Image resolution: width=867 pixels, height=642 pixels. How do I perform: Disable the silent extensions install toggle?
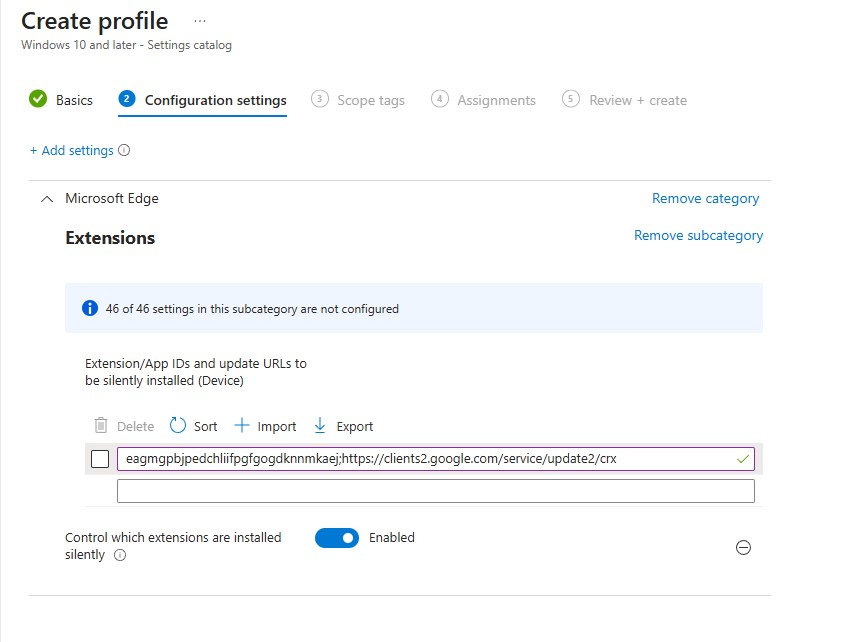coord(336,538)
